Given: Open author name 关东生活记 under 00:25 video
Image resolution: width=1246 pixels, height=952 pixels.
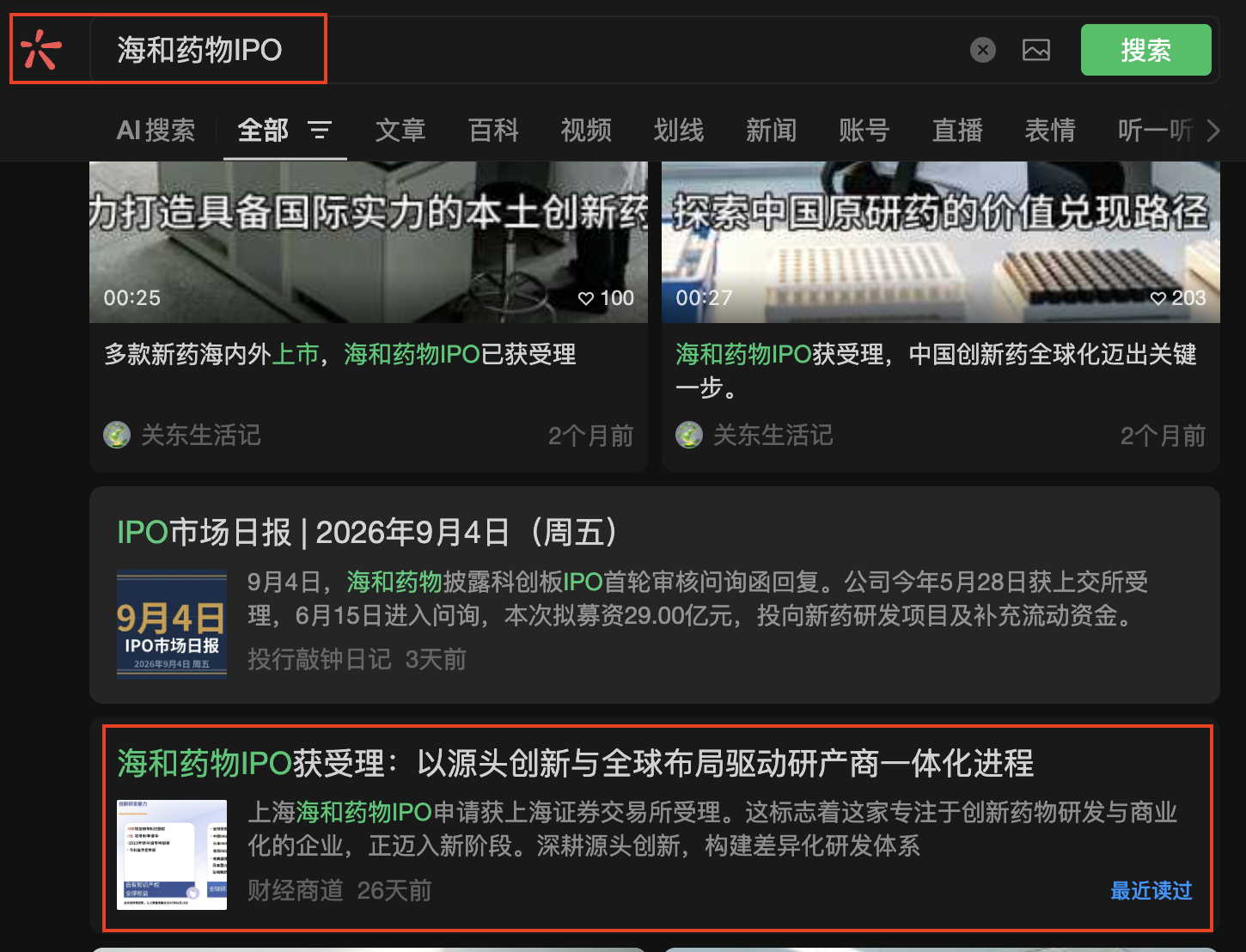Looking at the screenshot, I should tap(200, 435).
